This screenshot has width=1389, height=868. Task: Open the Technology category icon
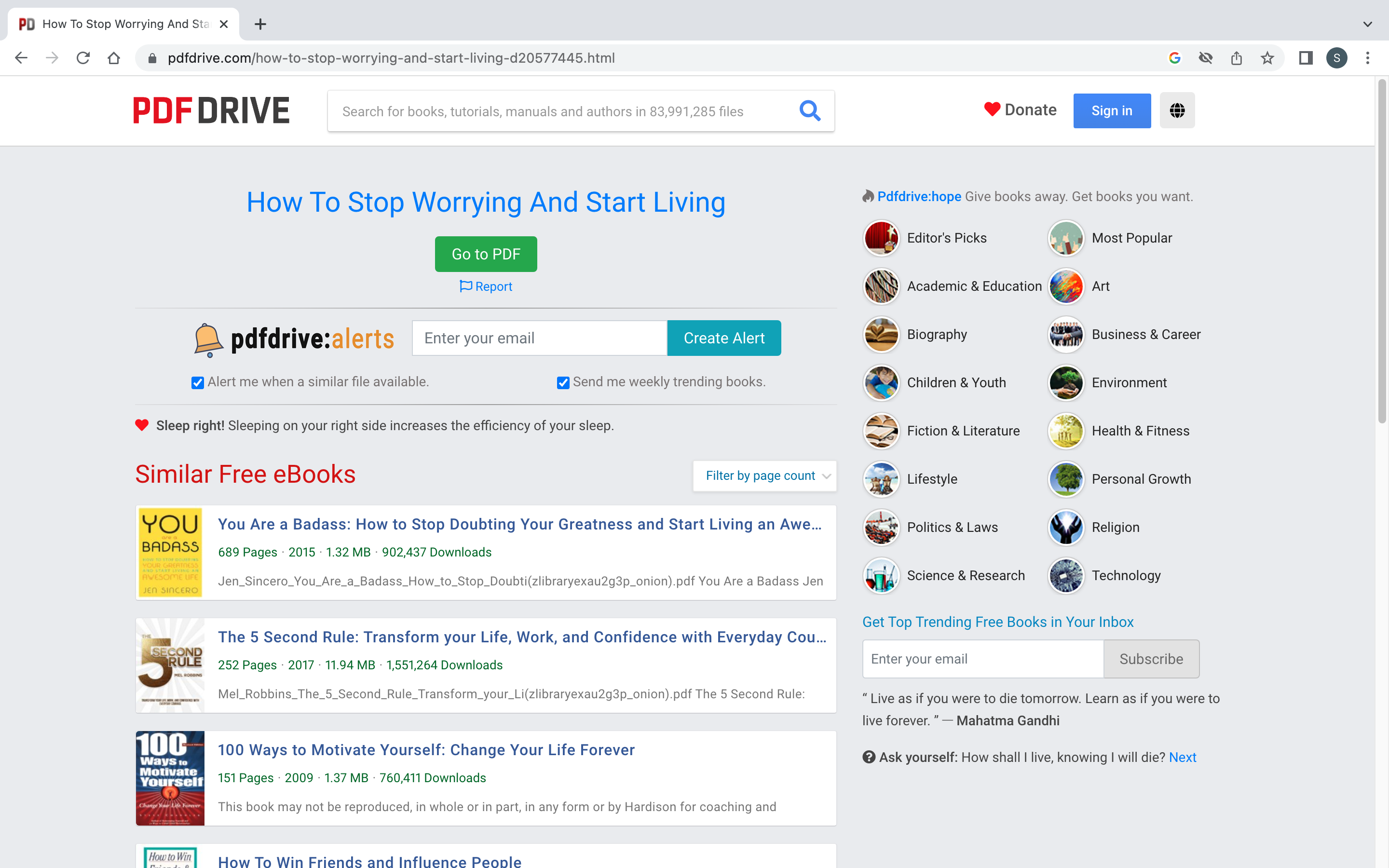[x=1066, y=575]
